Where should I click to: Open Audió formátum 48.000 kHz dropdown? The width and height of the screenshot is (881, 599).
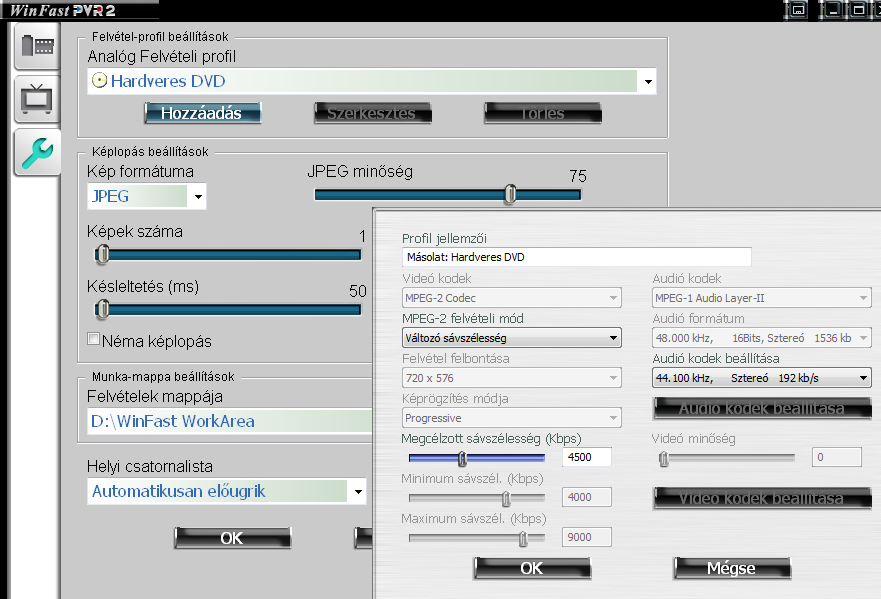[762, 338]
